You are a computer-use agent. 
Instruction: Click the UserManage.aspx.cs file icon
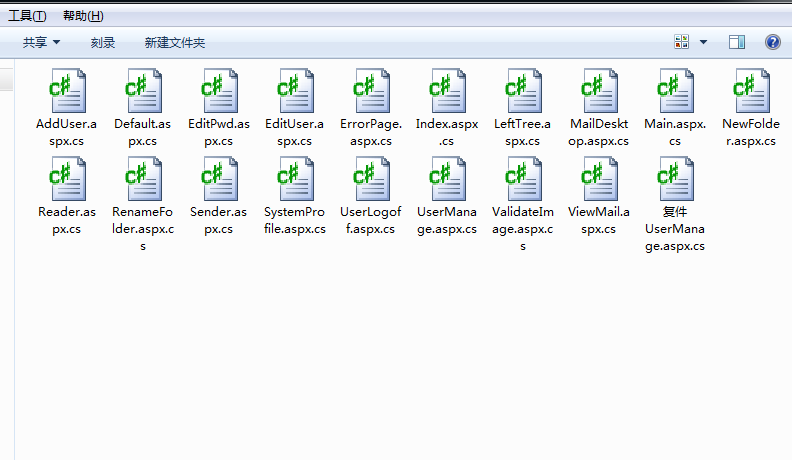click(447, 179)
